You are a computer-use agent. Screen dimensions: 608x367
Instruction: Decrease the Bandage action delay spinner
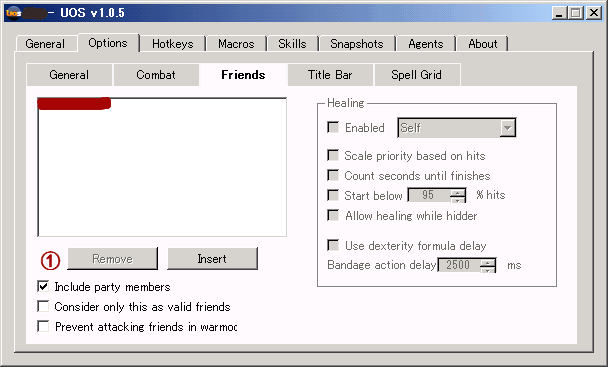tap(488, 269)
